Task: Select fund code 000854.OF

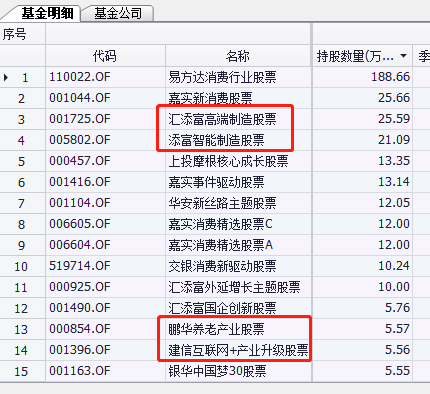Action: (x=80, y=329)
